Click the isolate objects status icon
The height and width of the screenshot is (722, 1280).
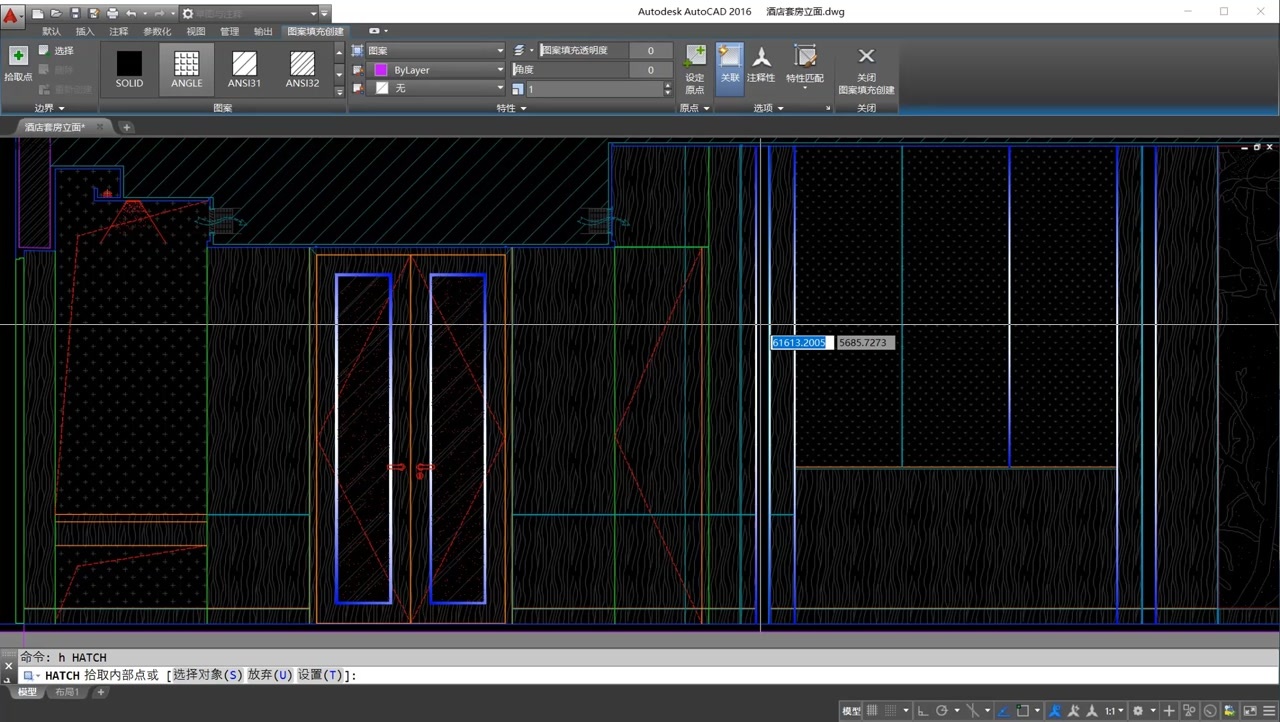pos(1190,711)
